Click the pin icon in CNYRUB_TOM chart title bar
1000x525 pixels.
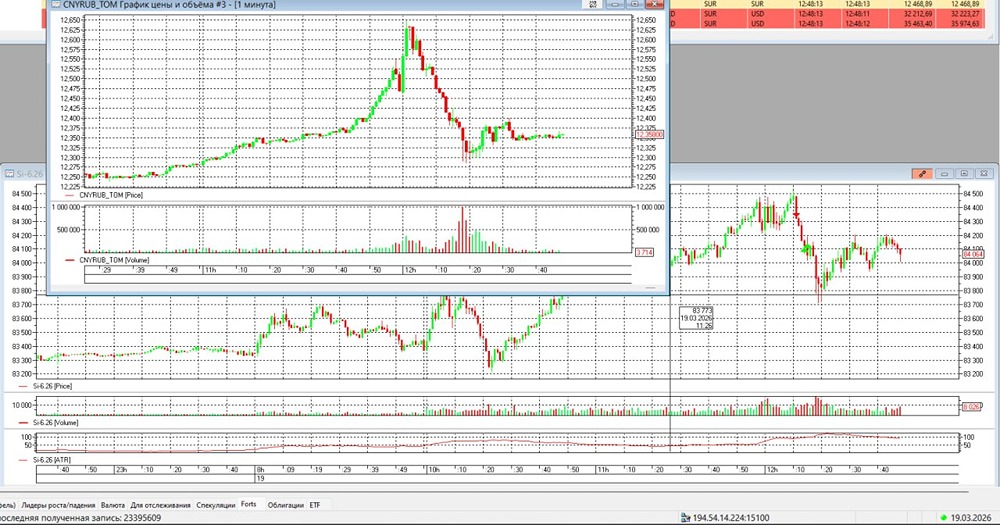592,4
